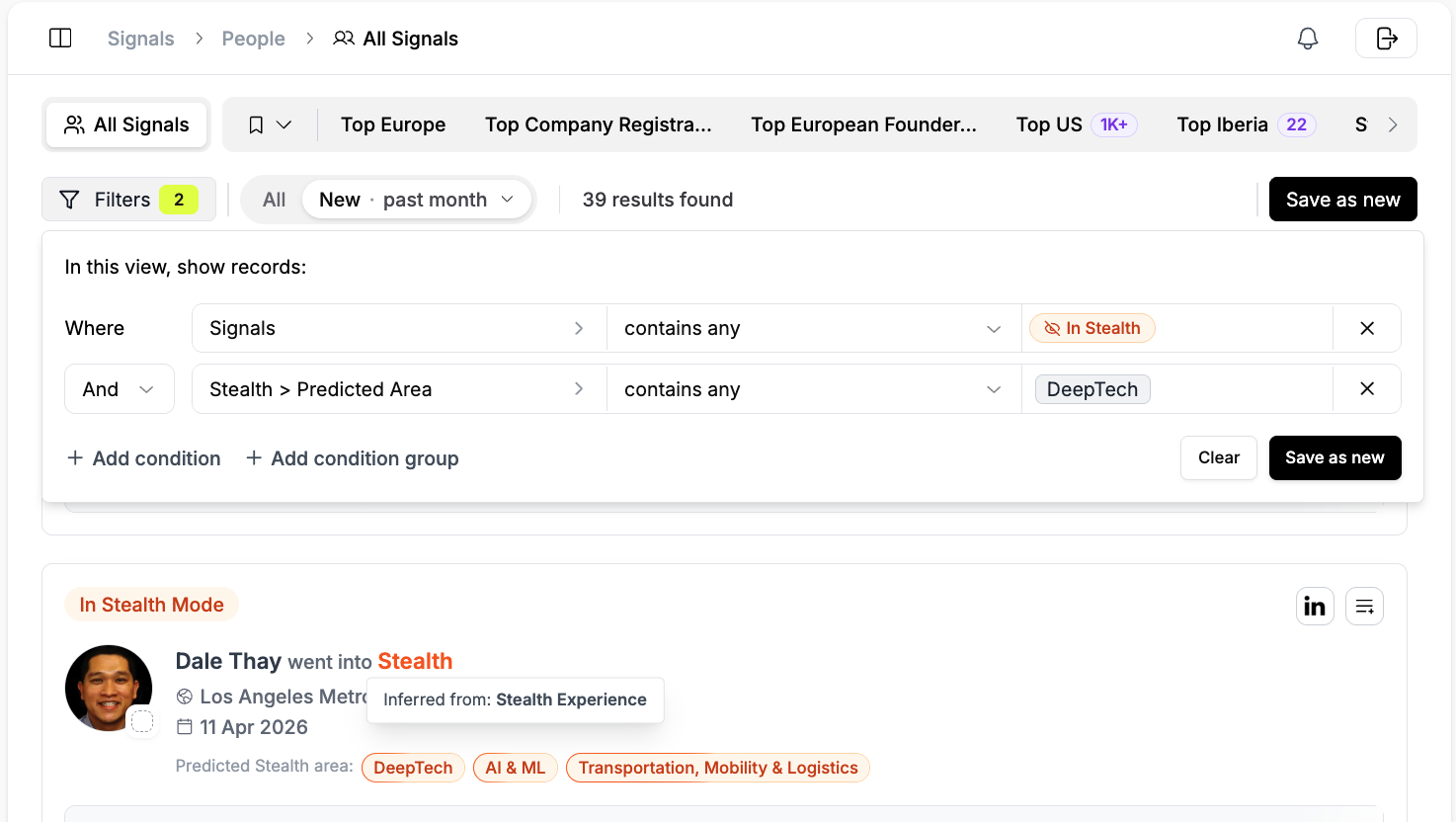This screenshot has width=1456, height=822.
Task: Open the Stealth > Predicted Area field selector
Action: point(399,389)
